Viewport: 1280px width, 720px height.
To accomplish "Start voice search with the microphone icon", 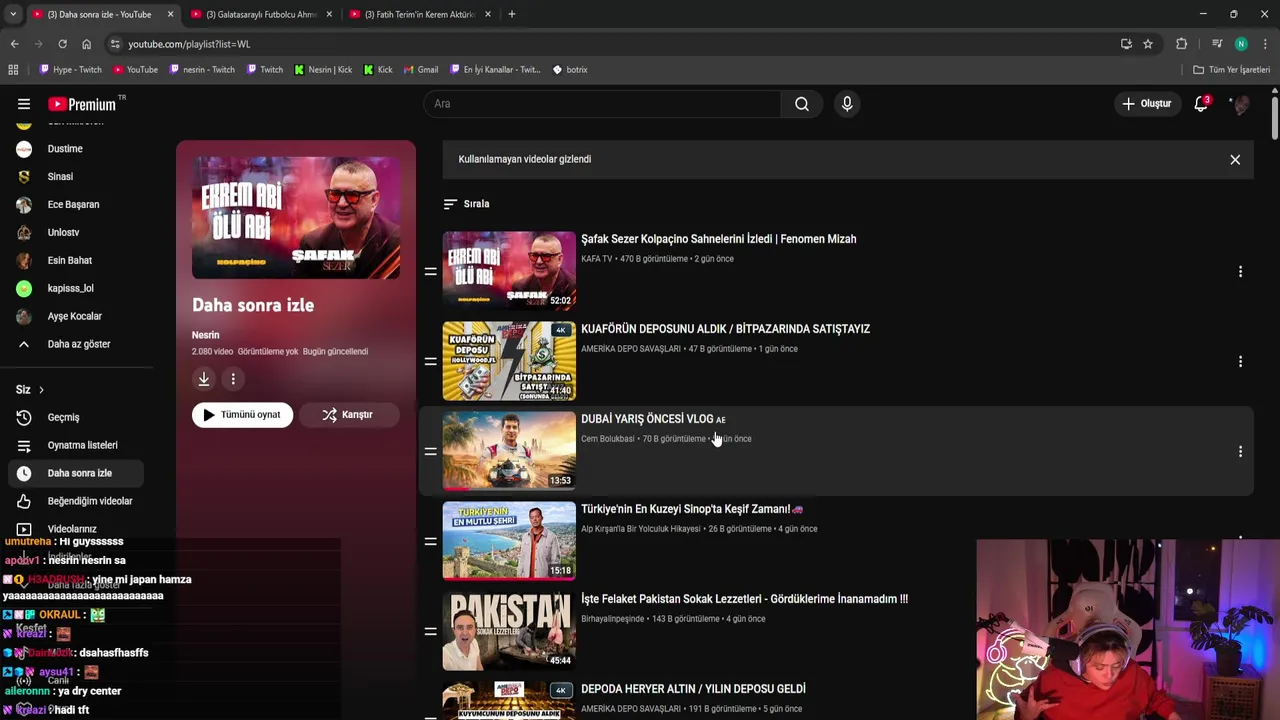I will click(847, 104).
